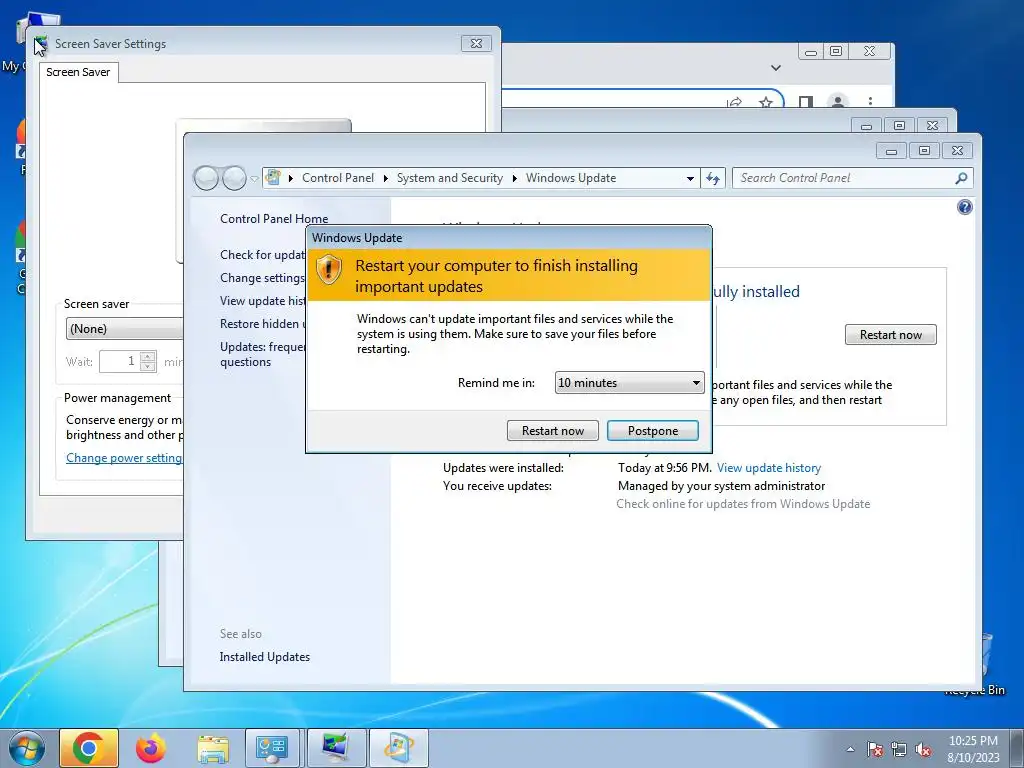Screen dimensions: 1024x768
Task: Open Action Center flag tray icon
Action: pyautogui.click(x=875, y=750)
